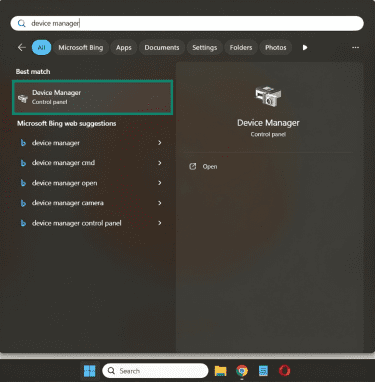The width and height of the screenshot is (375, 382).
Task: Switch to the Documents filter tab
Action: 162,47
